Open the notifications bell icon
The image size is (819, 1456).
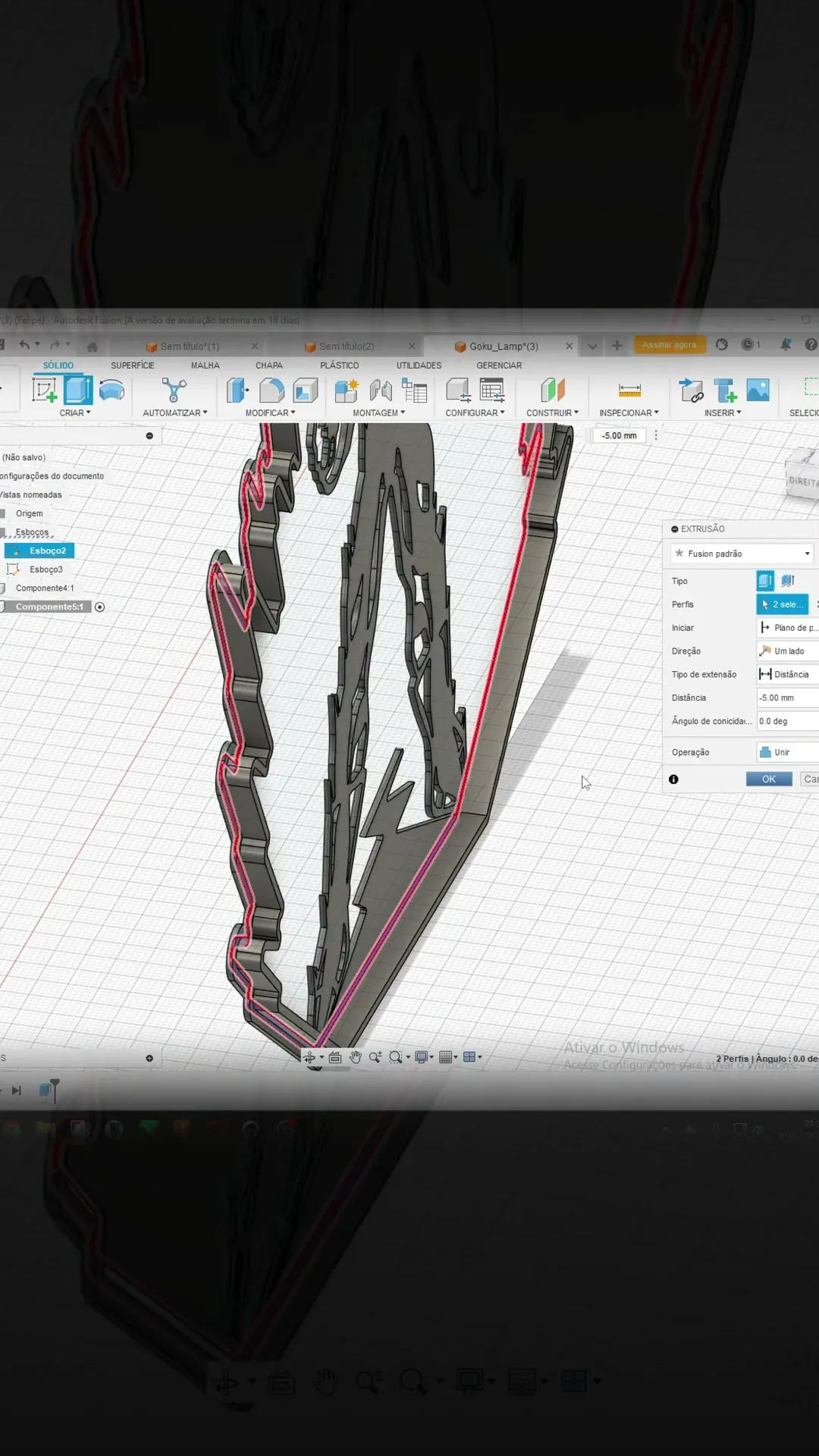coord(786,345)
